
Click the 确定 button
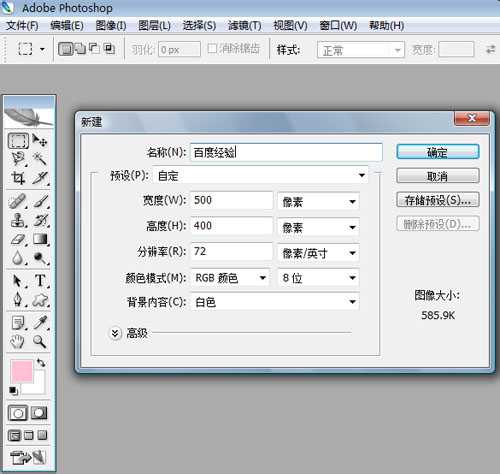tap(438, 152)
